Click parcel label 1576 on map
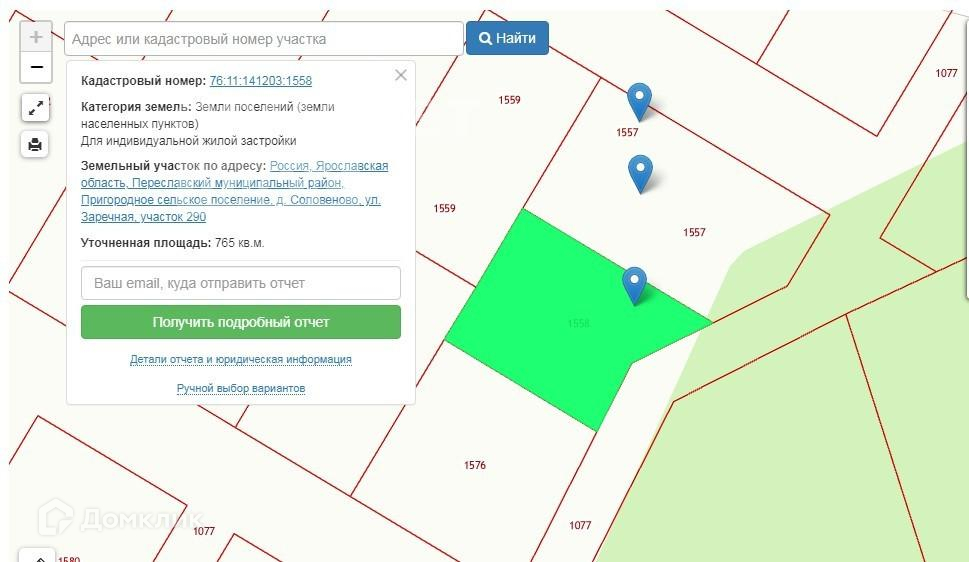This screenshot has height=562, width=969. pos(475,465)
